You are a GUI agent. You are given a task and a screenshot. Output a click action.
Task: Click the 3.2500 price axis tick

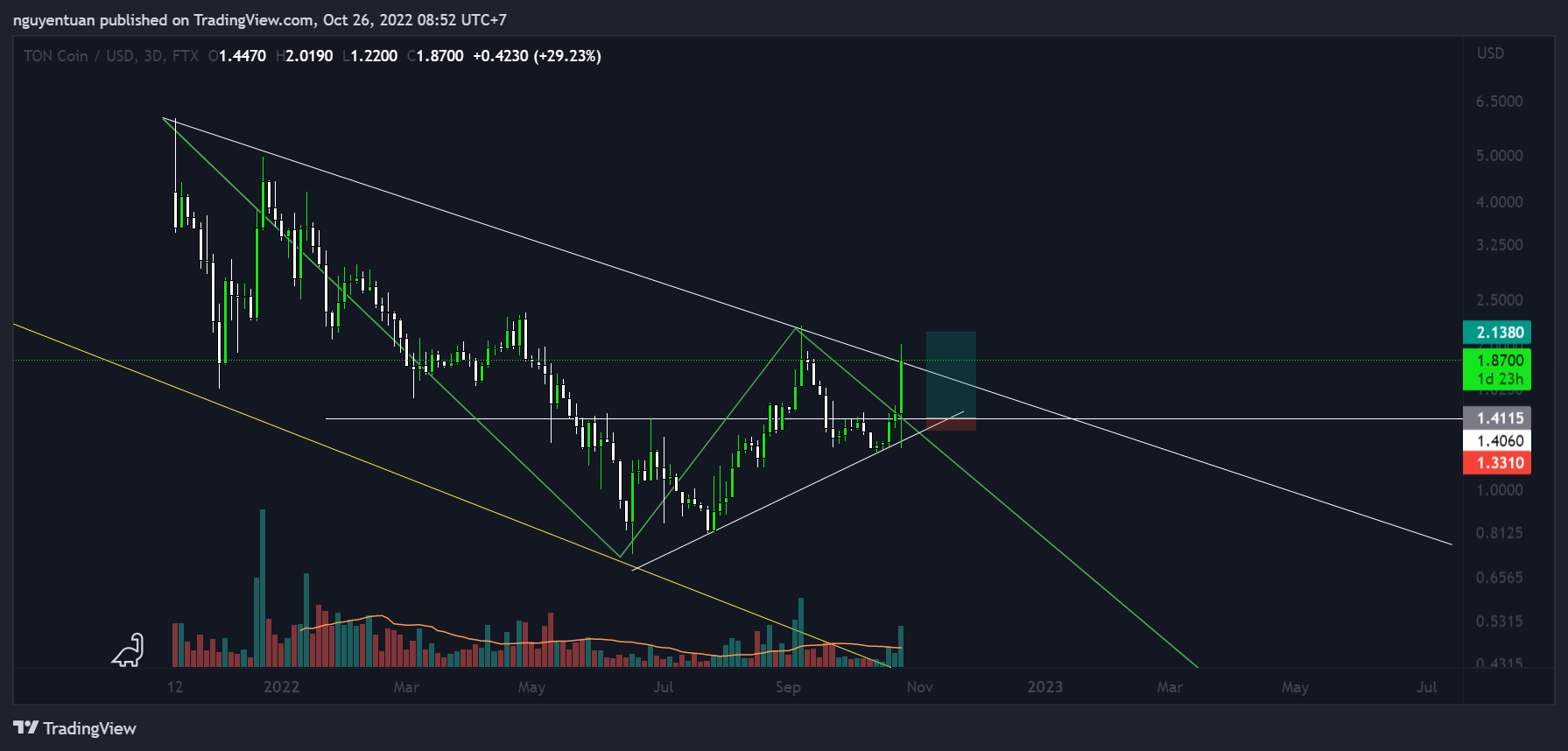(x=1500, y=245)
